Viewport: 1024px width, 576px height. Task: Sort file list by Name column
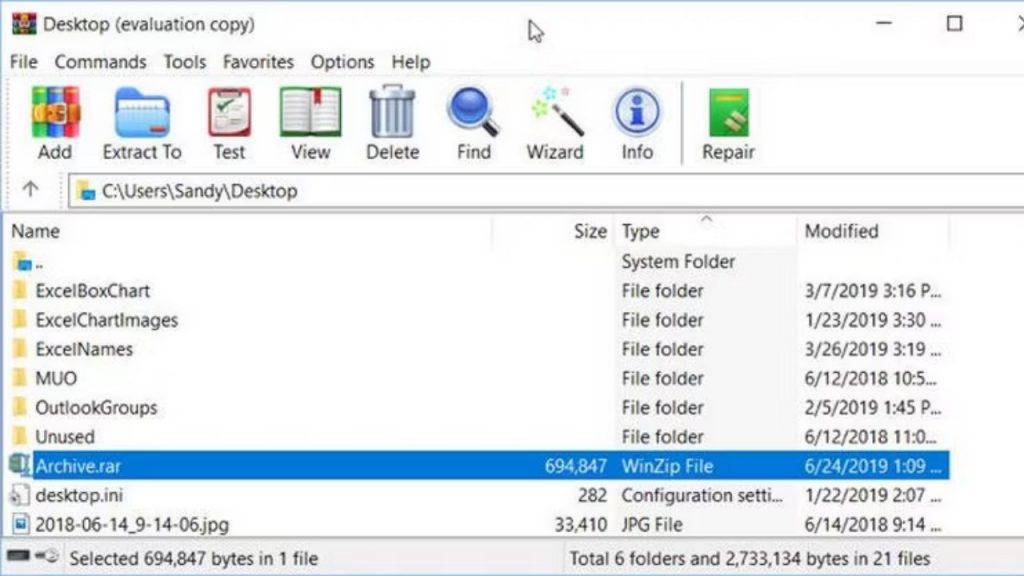pyautogui.click(x=36, y=231)
